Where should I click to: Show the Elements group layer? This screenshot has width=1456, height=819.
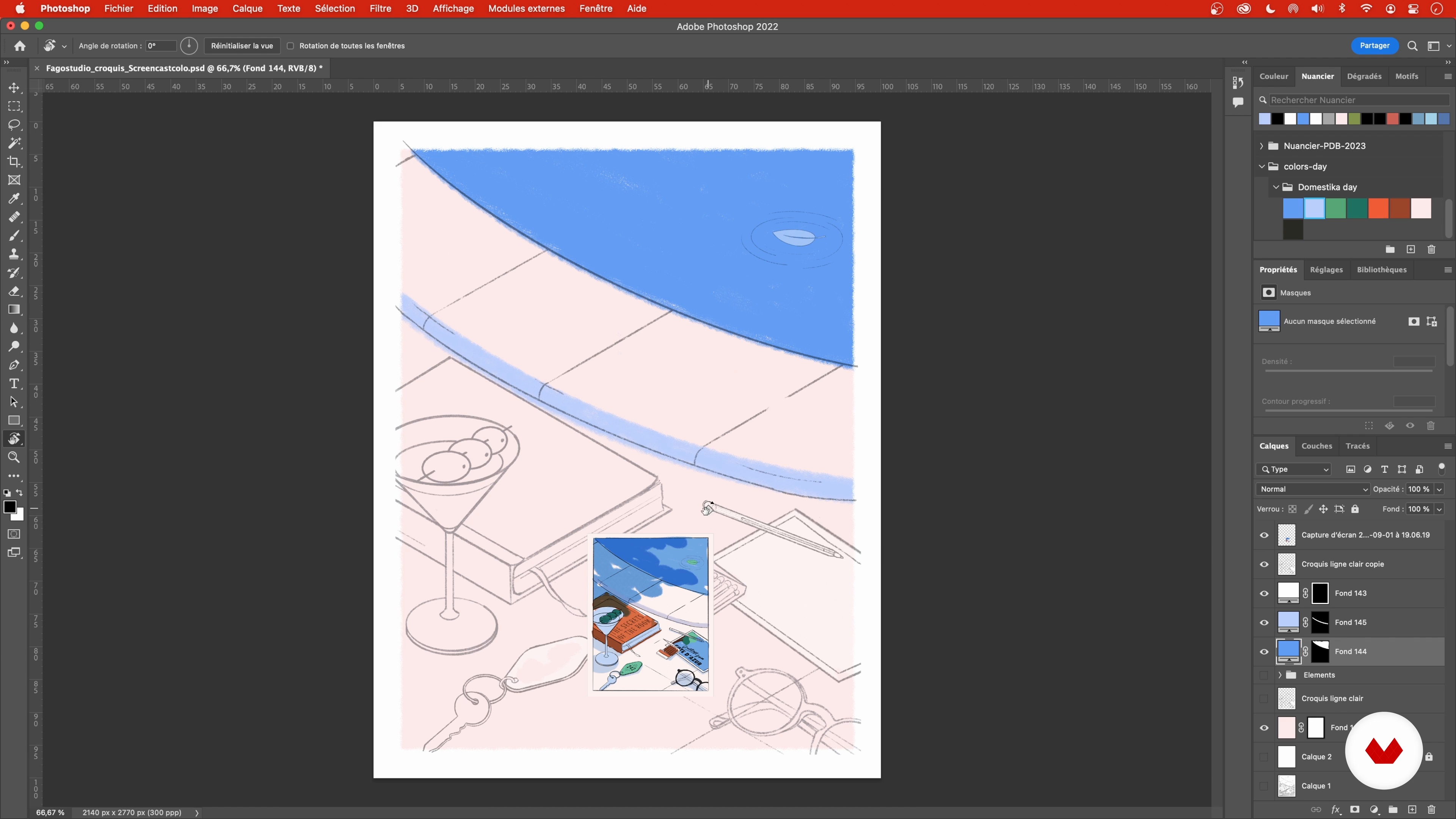pyautogui.click(x=1264, y=675)
